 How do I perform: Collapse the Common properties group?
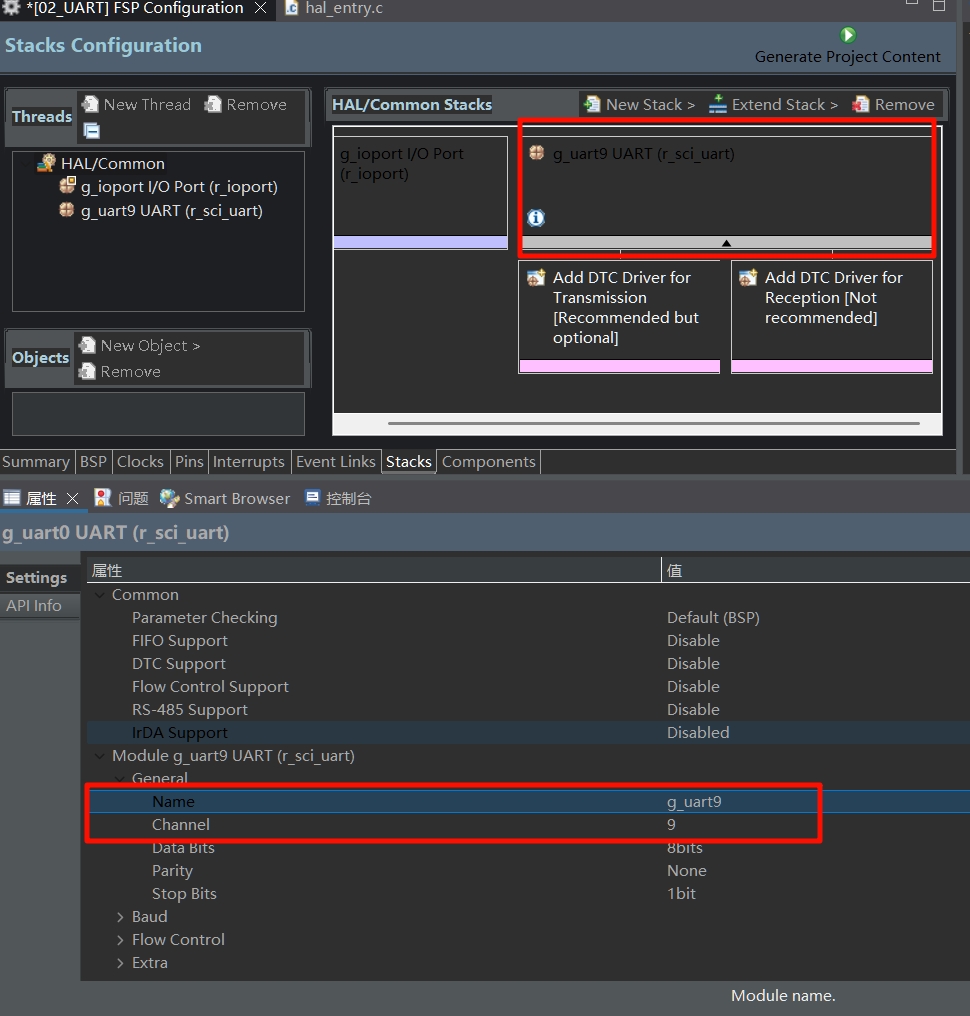(99, 595)
